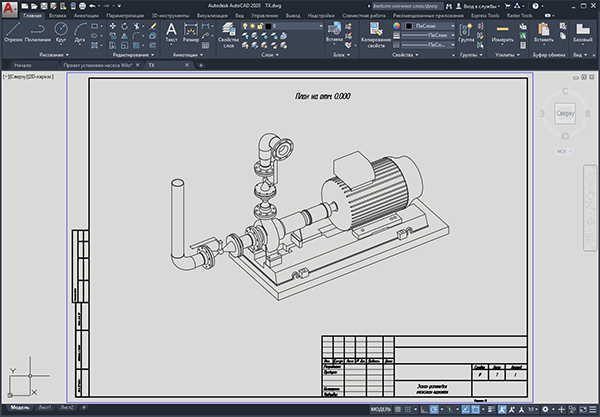Expand the Редактирование panel
This screenshot has width=600, height=417.
click(x=133, y=55)
